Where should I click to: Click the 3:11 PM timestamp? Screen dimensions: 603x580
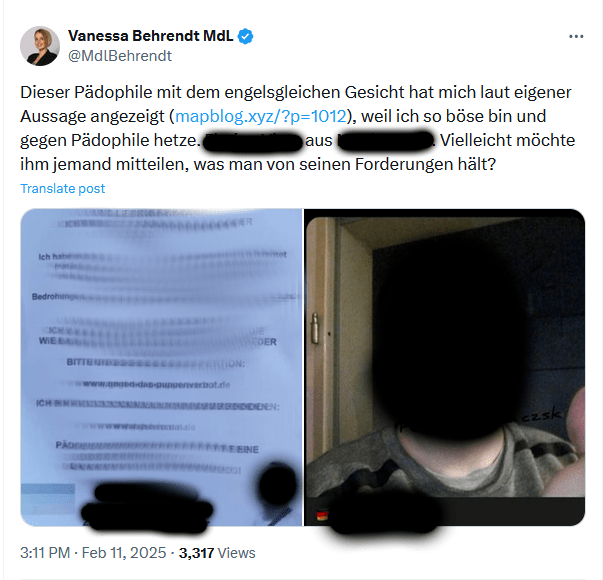pyautogui.click(x=45, y=553)
